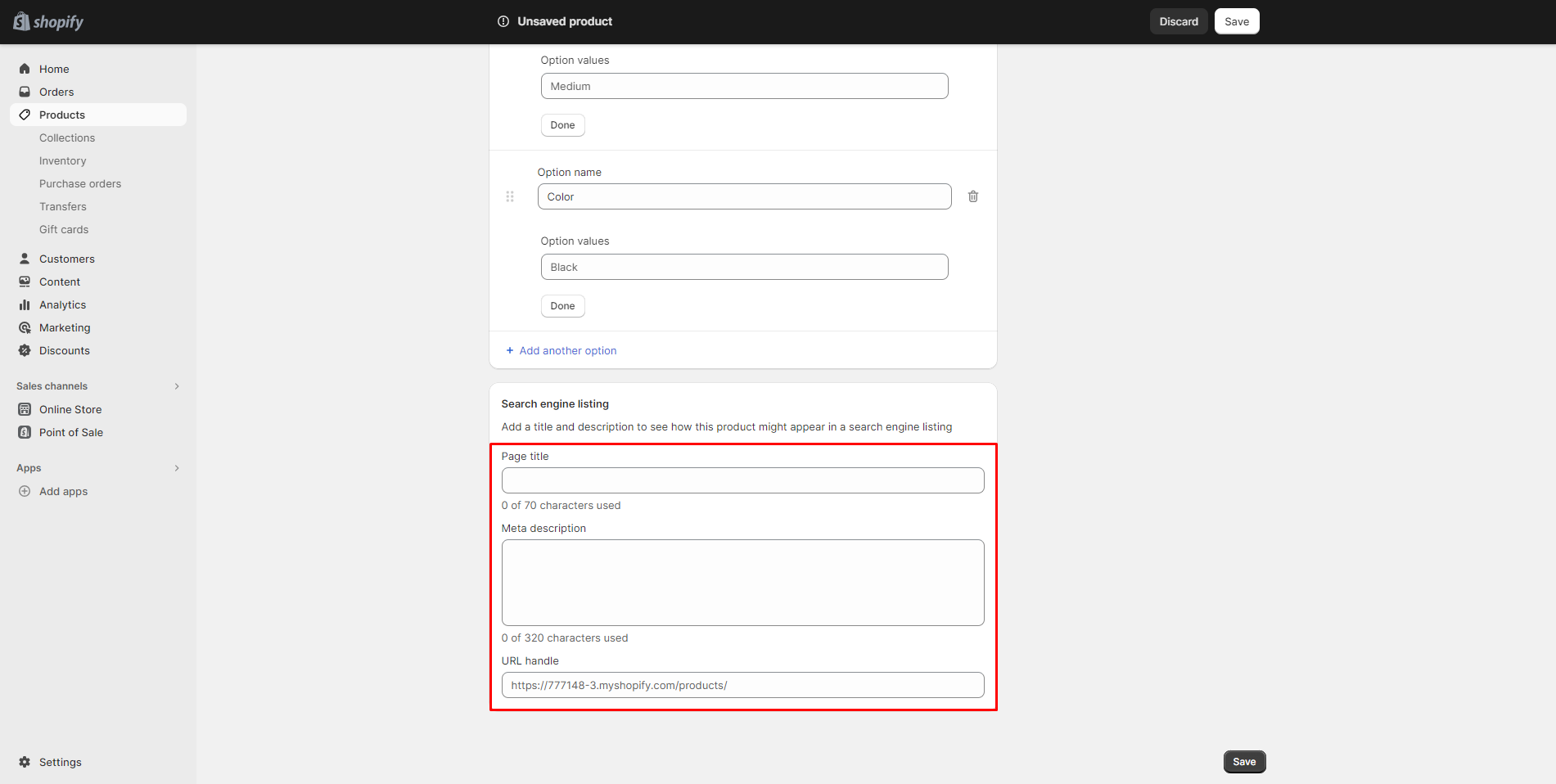Click "Unsaved product" title text

[x=565, y=21]
